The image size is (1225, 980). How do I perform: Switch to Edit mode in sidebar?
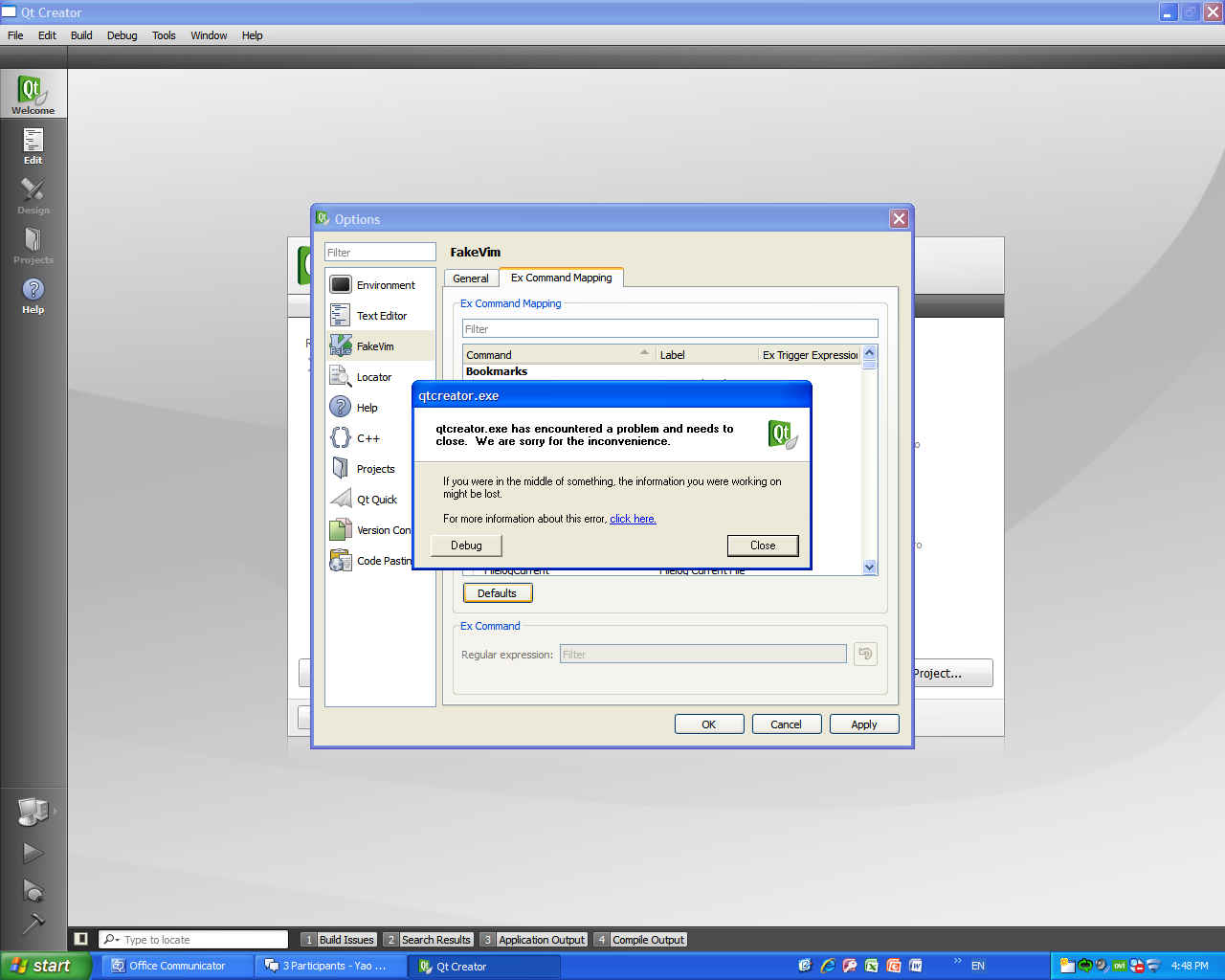point(33,145)
